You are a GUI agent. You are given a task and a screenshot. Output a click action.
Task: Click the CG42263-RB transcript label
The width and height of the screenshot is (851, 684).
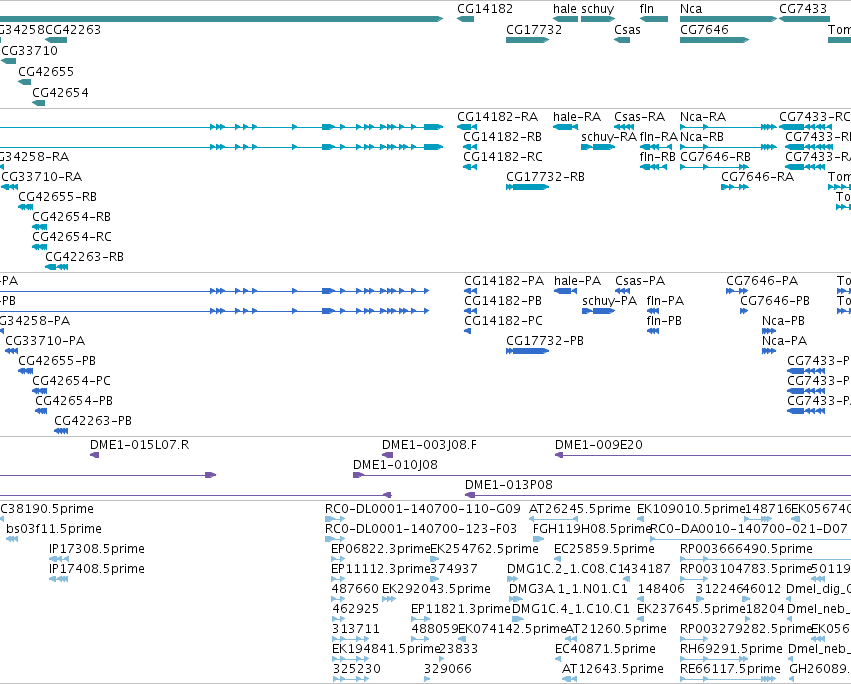[x=85, y=257]
